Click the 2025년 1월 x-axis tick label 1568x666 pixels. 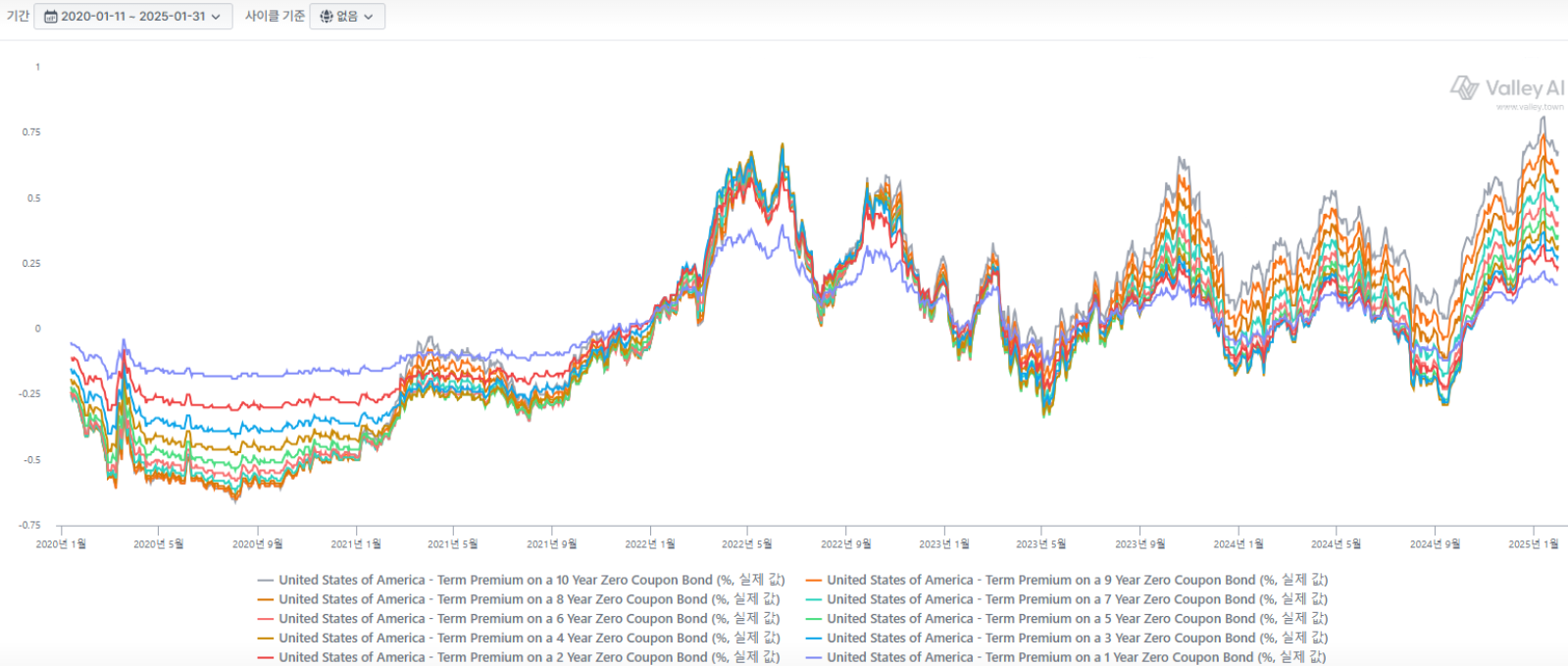(x=1533, y=543)
